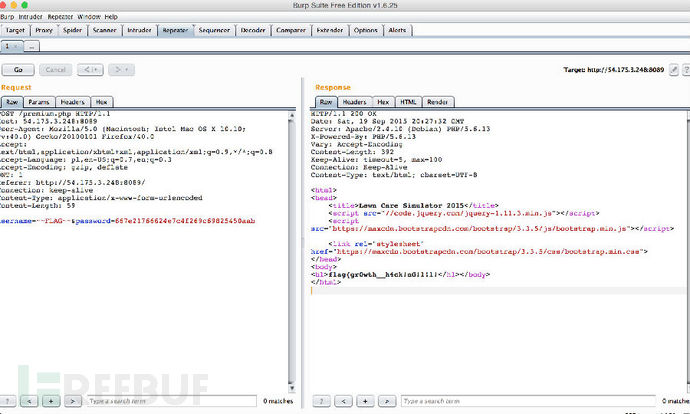Screen dimensions: 690x414
Task: Click the macOS yellow minimize window button
Action: pyautogui.click(x=14, y=5)
